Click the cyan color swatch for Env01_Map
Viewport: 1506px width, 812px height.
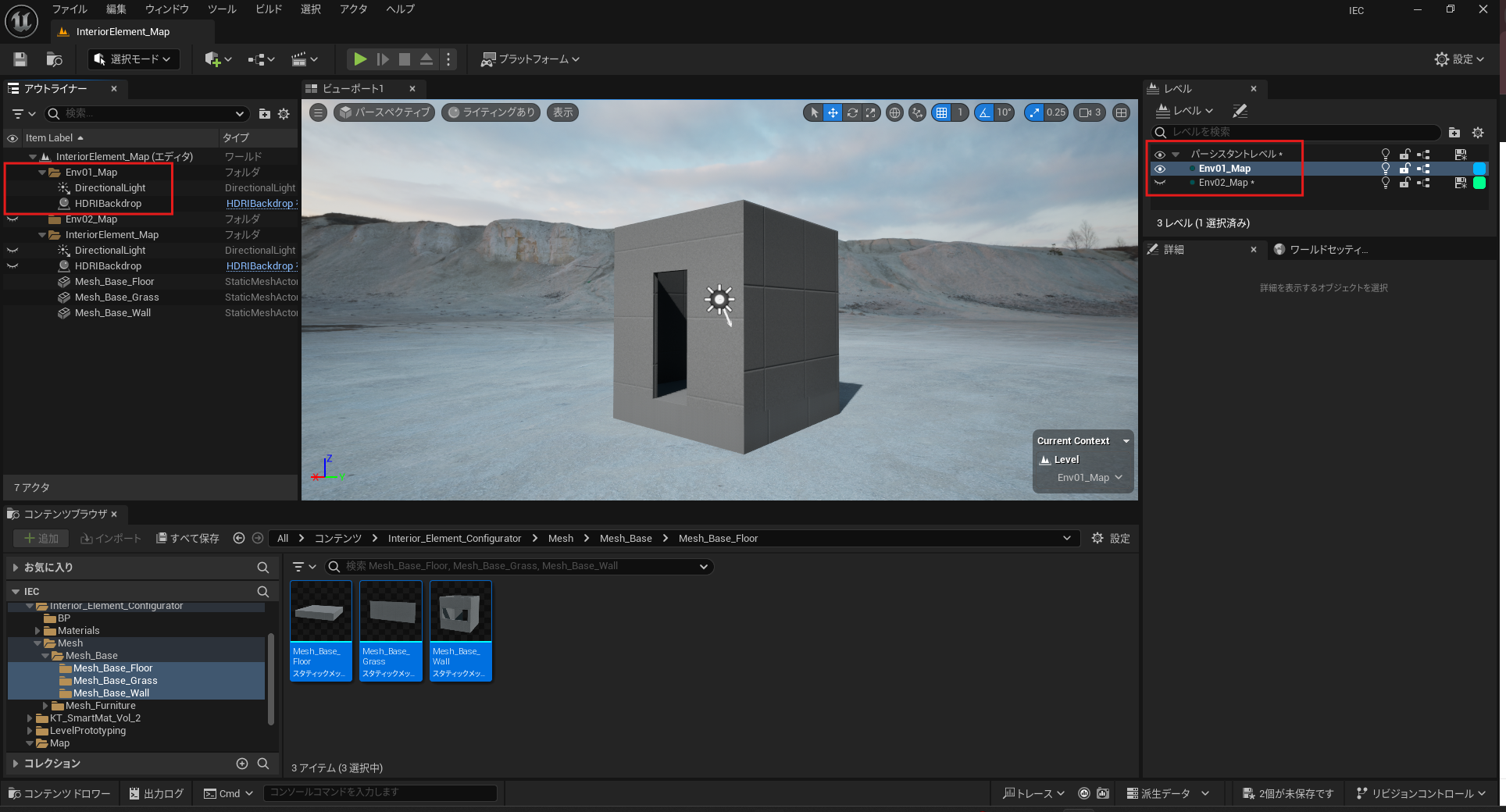1479,169
